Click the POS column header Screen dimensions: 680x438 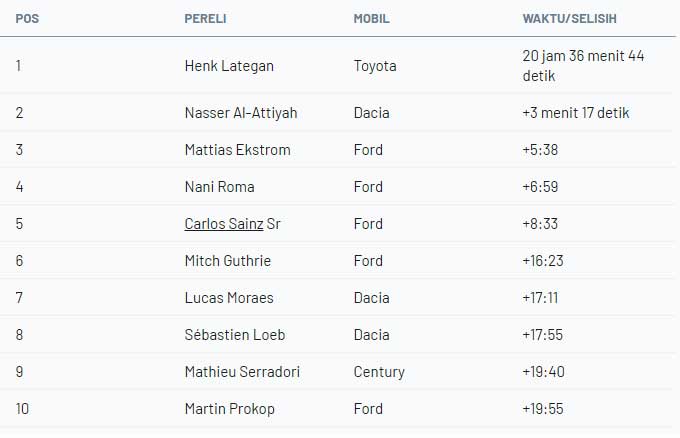[26, 19]
